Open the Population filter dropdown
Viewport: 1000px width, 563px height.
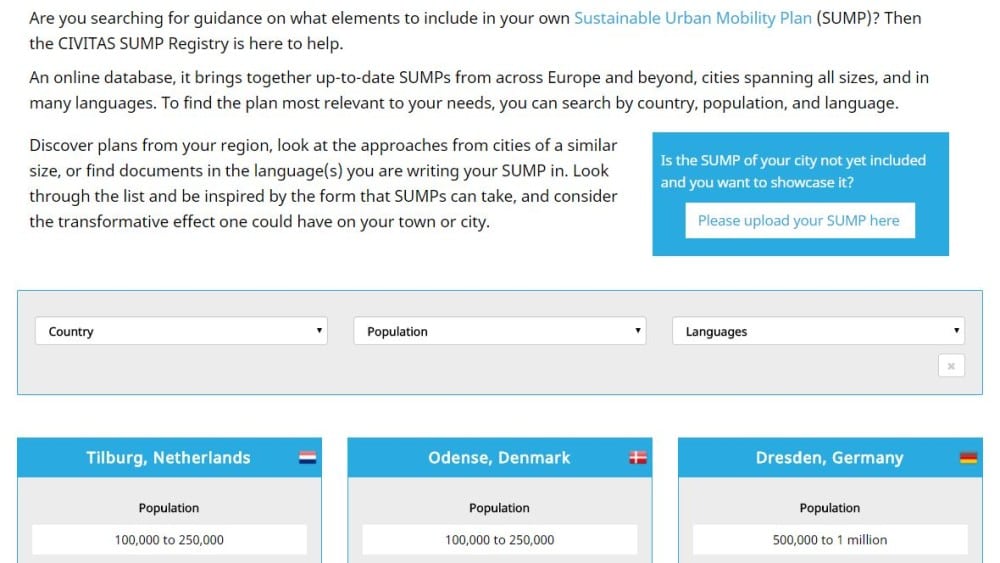point(499,331)
